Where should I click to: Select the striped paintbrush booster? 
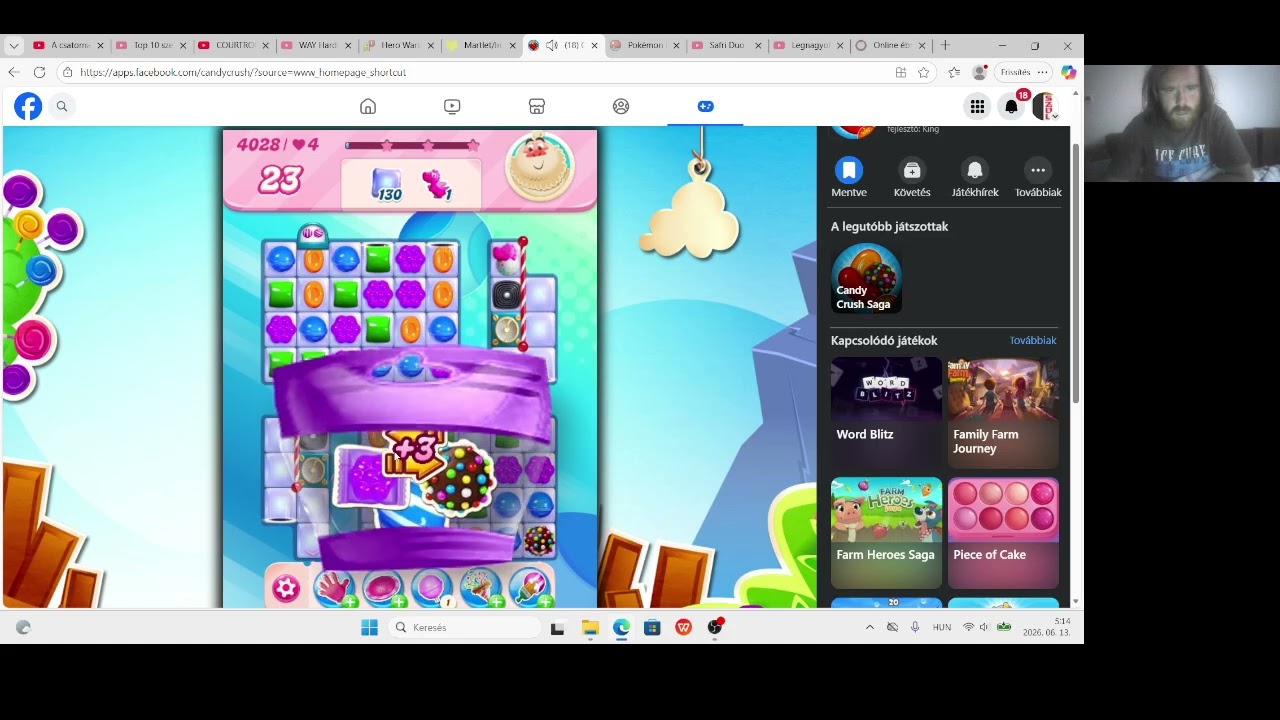click(x=530, y=588)
